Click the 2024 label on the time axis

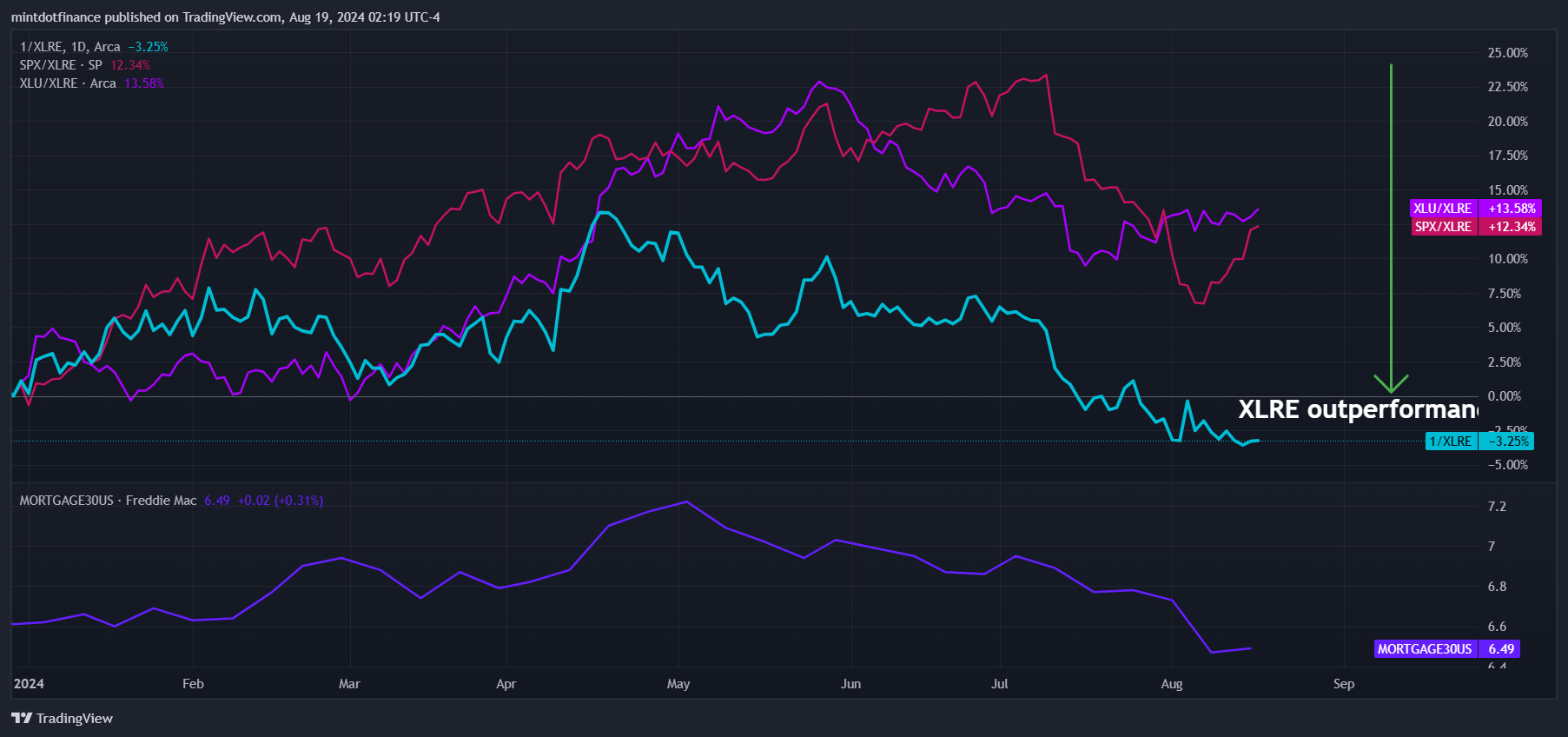(29, 684)
